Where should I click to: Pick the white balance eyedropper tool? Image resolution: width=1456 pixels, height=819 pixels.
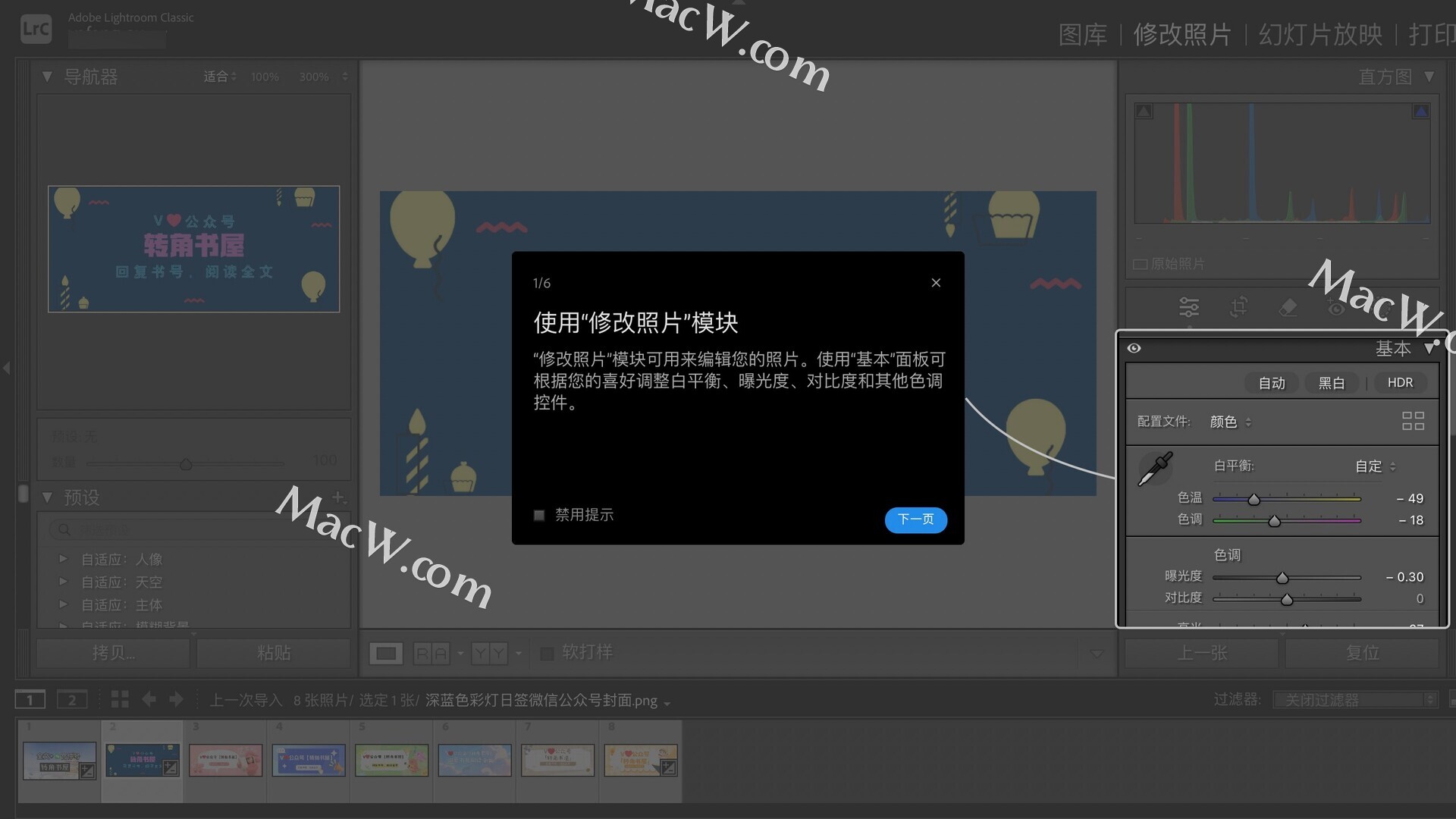1156,469
